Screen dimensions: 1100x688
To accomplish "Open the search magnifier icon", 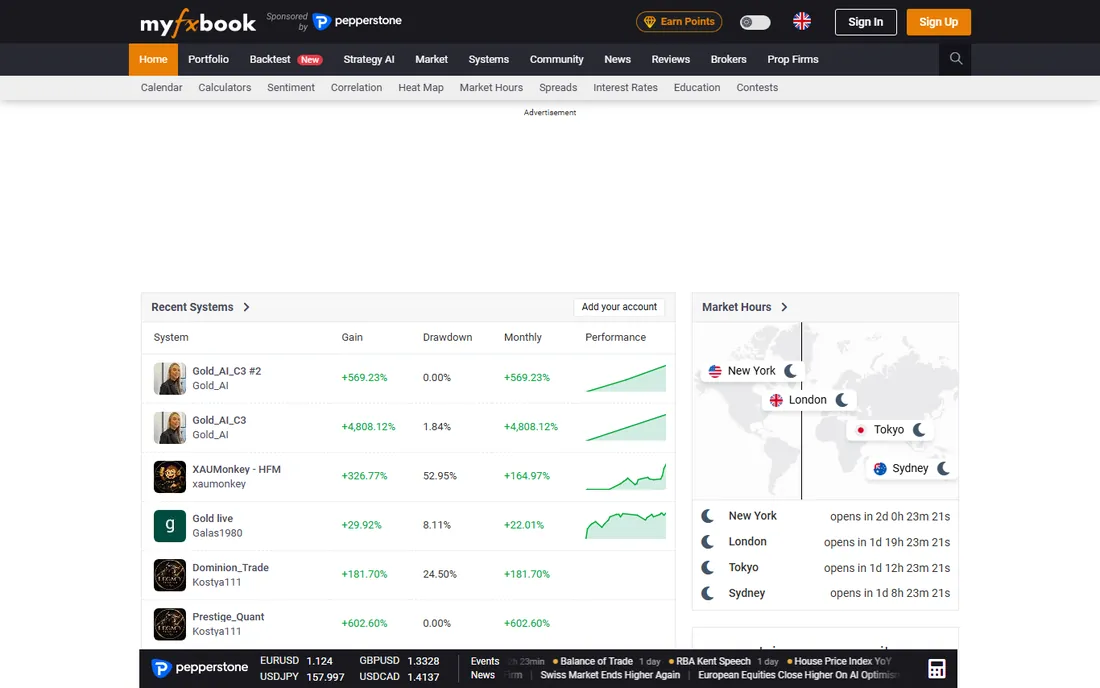I will pyautogui.click(x=955, y=59).
